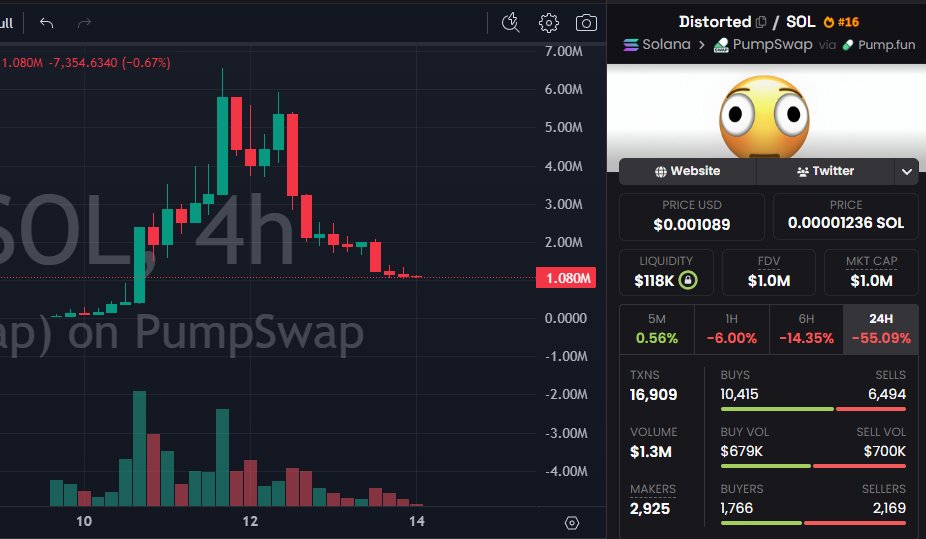This screenshot has height=539, width=926.
Task: Click the MKT CAP $1.0M box
Action: (871, 272)
